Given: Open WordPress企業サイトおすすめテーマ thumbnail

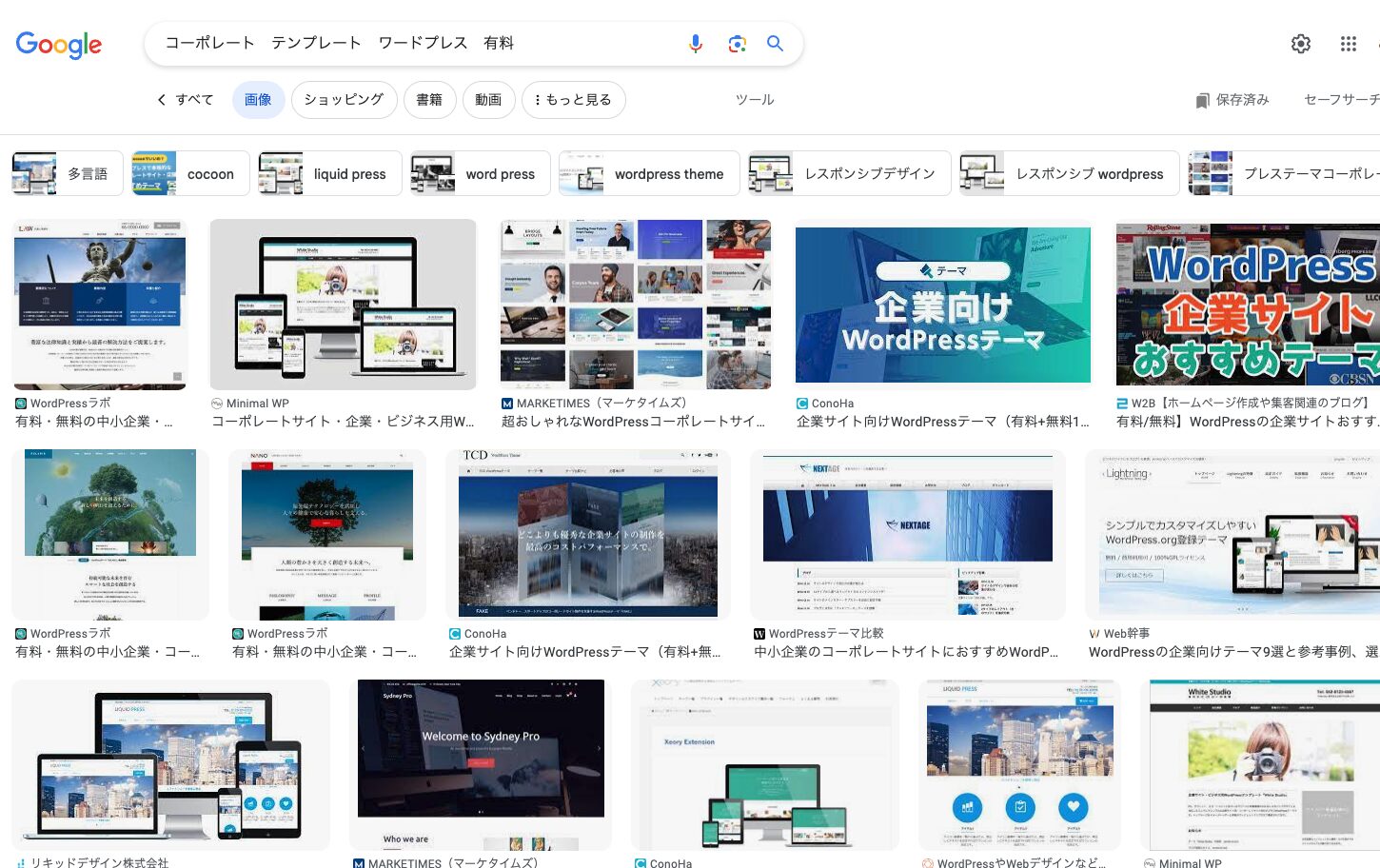Looking at the screenshot, I should 1248,305.
